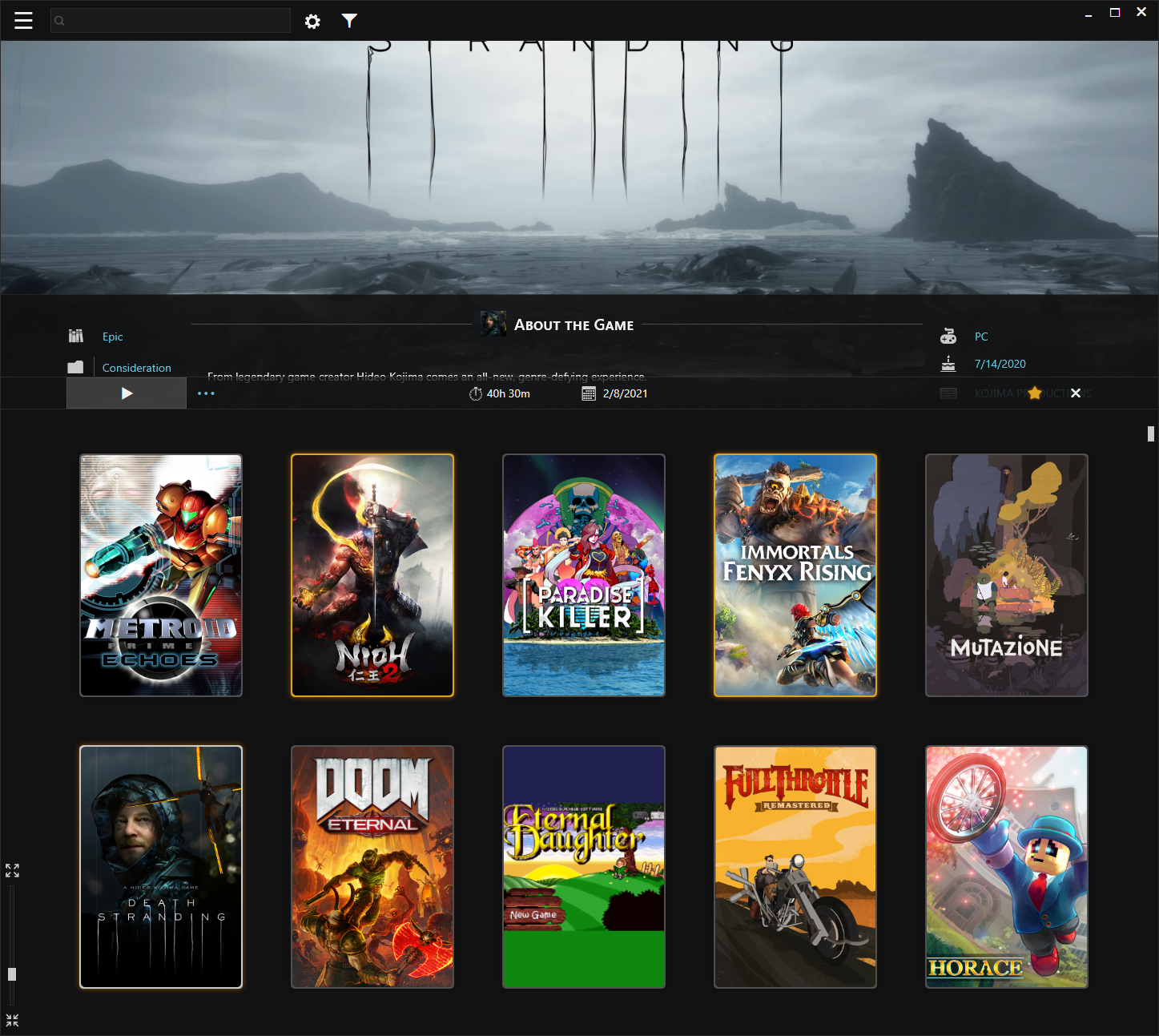Click the shrink covers collapse-arrows icon
1159x1036 pixels.
coord(12,1020)
